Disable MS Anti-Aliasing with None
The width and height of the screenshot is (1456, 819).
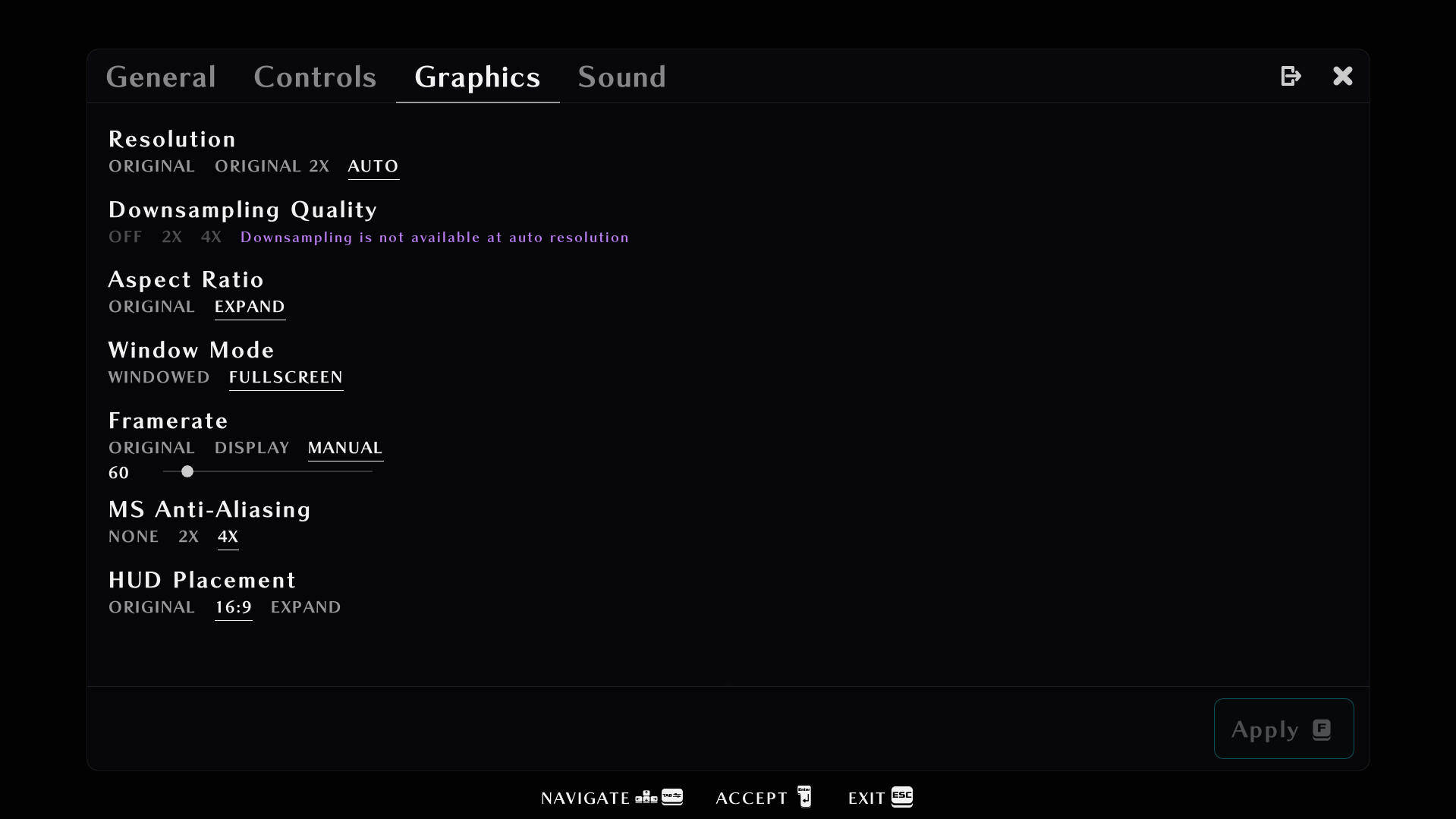pos(134,537)
